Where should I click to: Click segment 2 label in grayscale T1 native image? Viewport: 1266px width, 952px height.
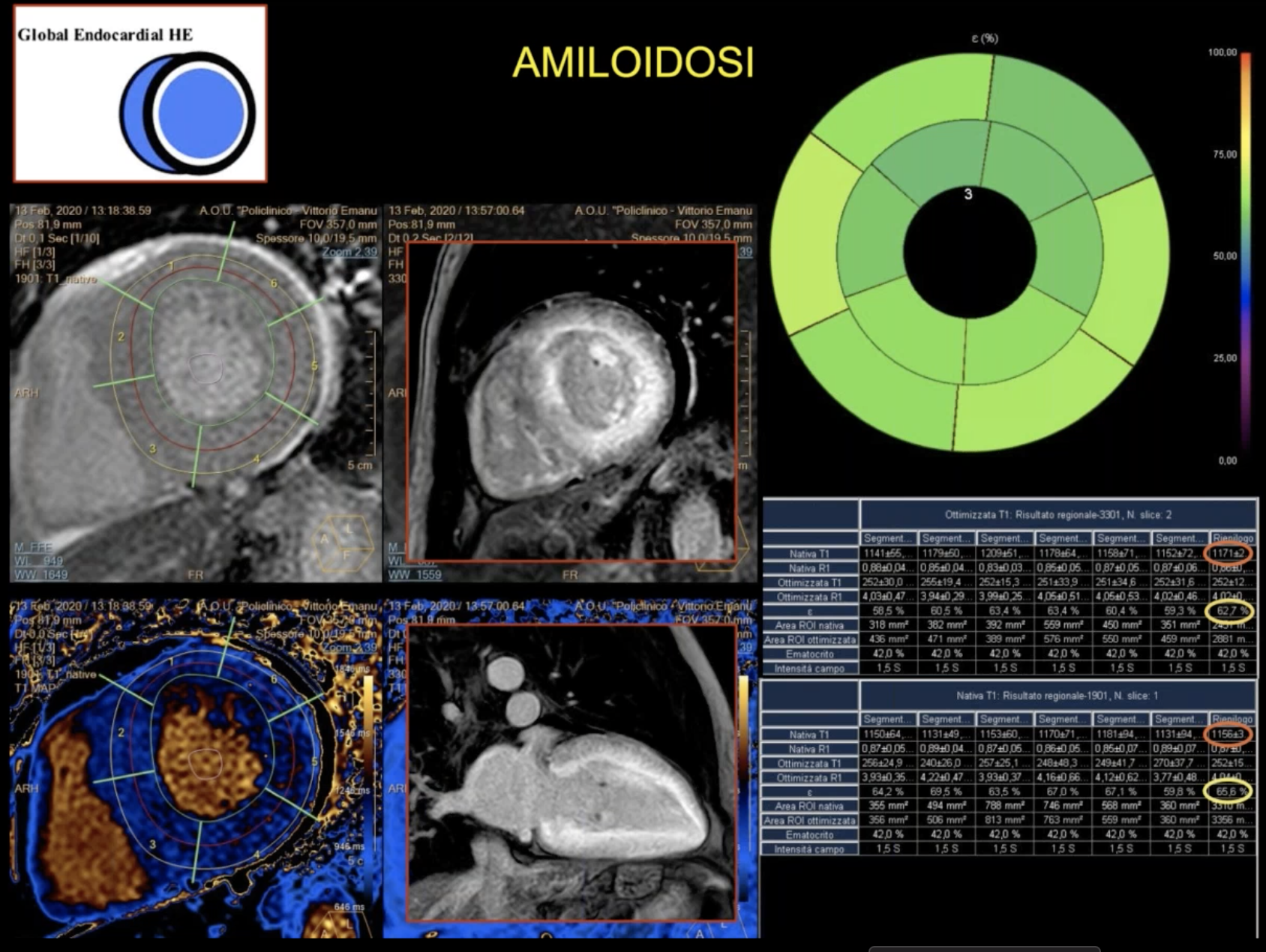point(121,337)
